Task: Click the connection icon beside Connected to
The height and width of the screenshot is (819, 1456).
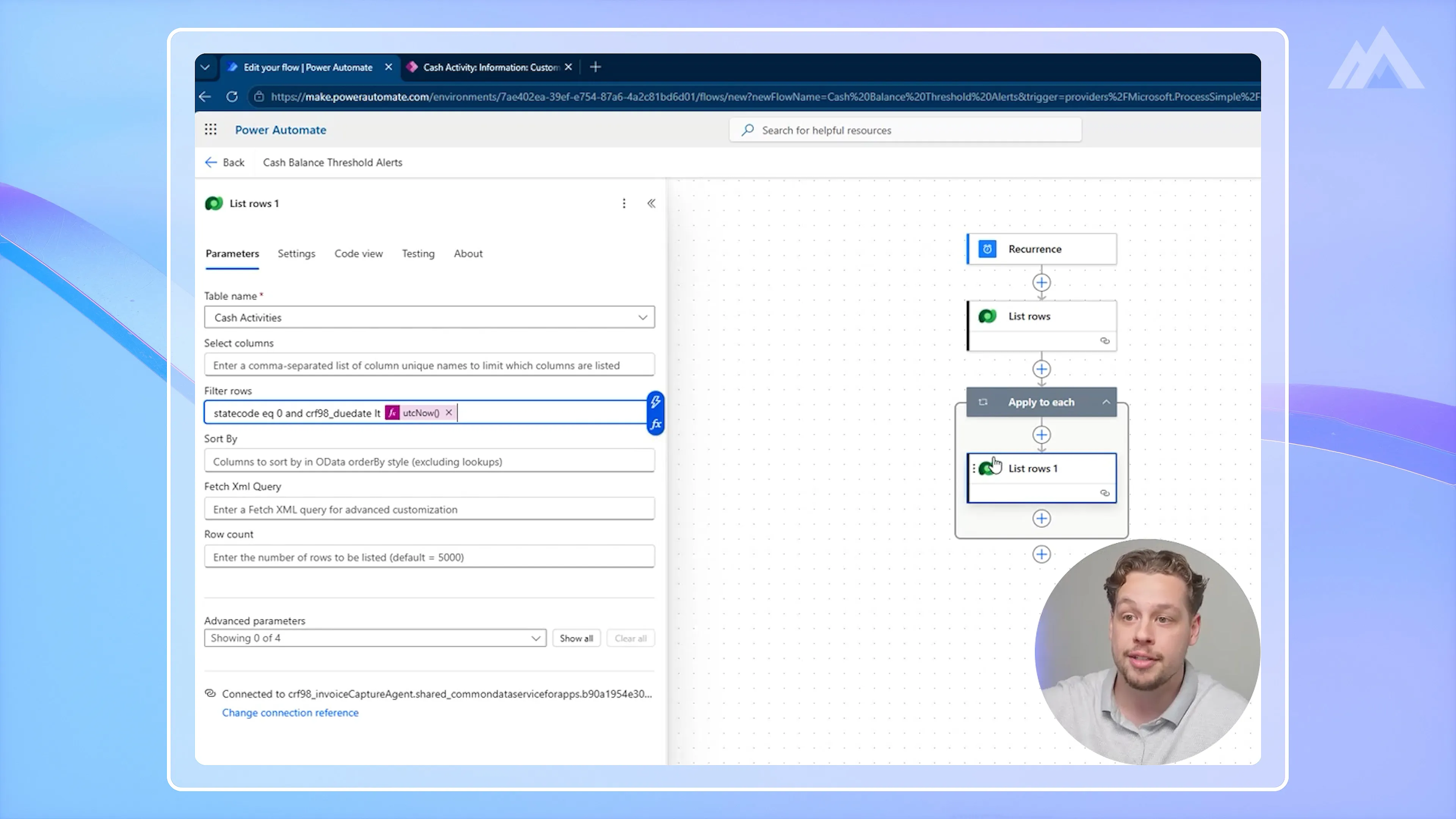Action: pyautogui.click(x=210, y=693)
